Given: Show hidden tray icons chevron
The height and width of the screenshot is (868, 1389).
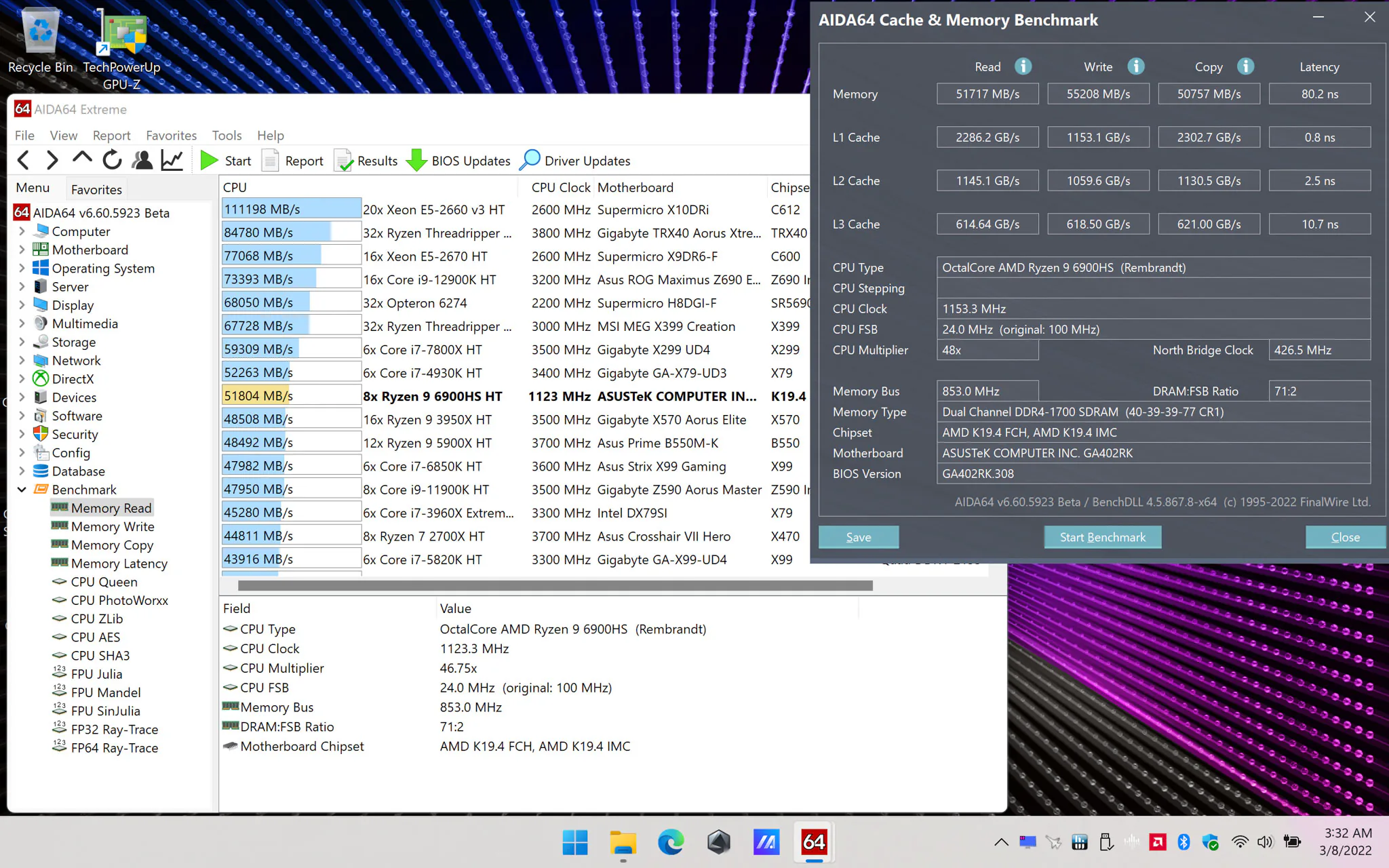Looking at the screenshot, I should click(1001, 842).
